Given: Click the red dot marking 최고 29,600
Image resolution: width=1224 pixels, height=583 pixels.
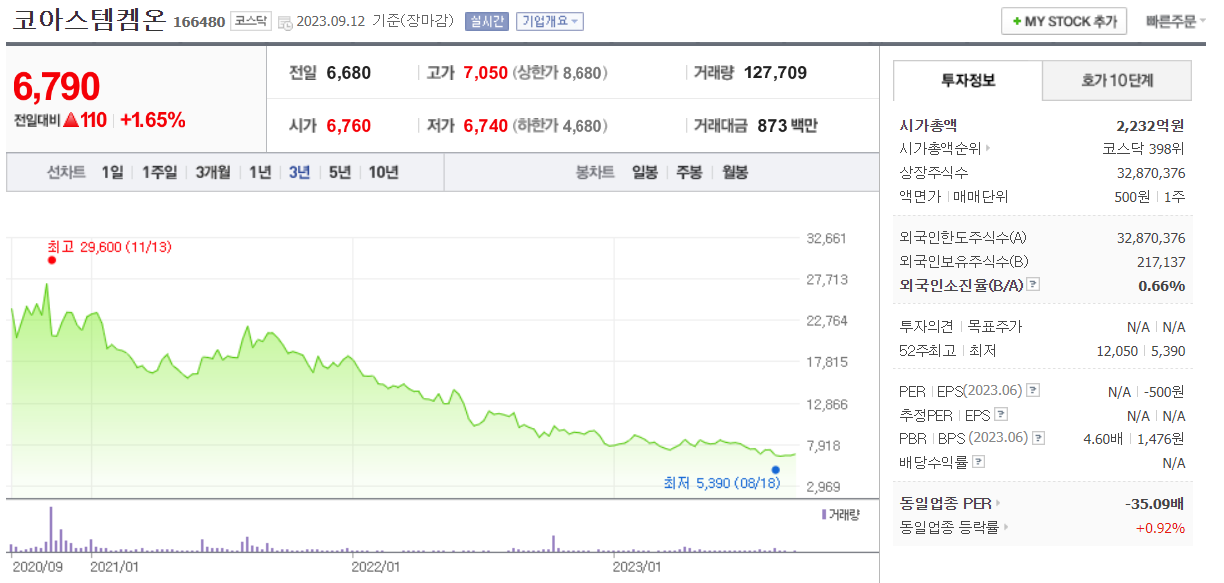Looking at the screenshot, I should [52, 258].
